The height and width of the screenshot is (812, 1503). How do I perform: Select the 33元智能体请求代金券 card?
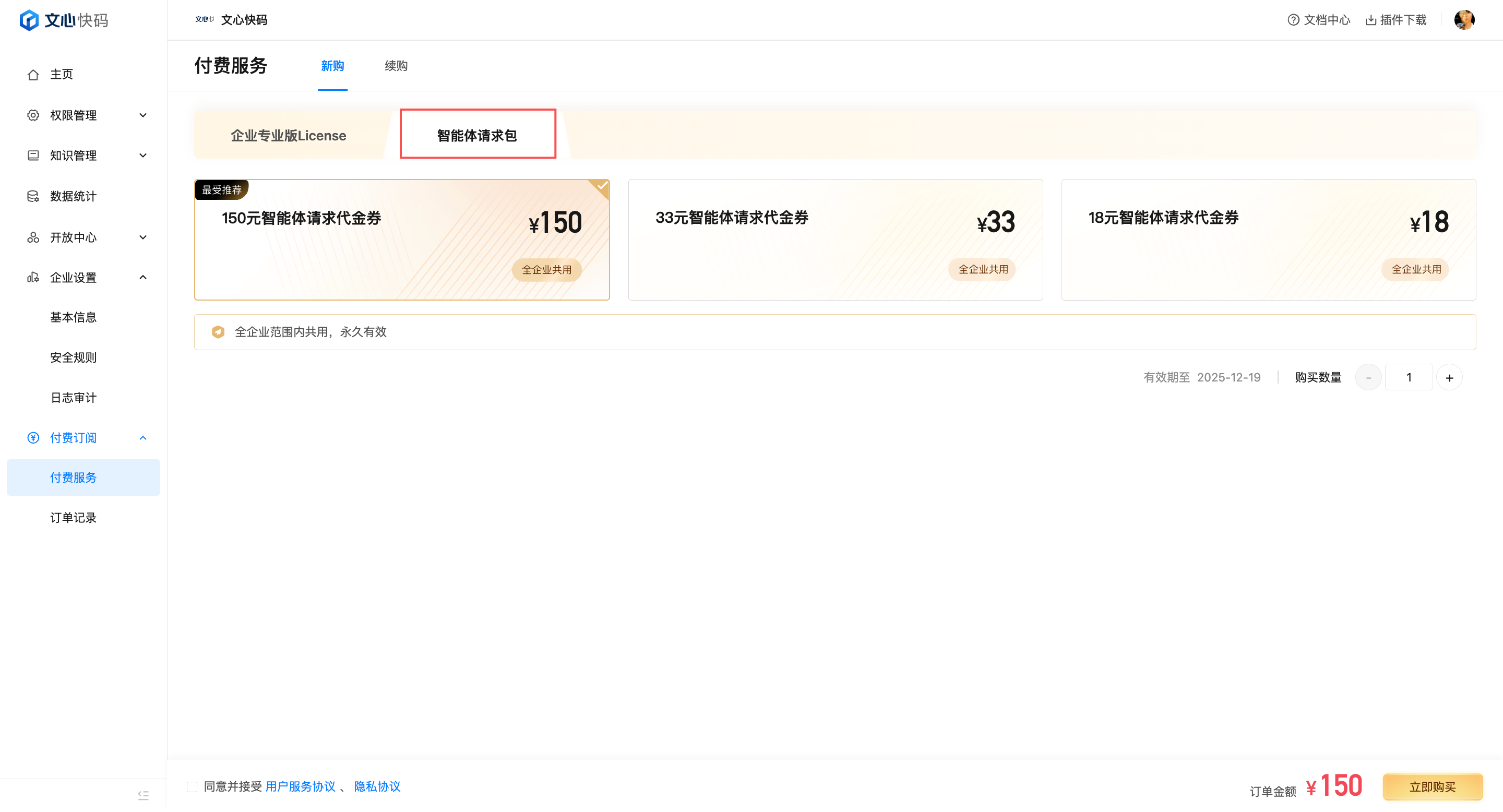click(x=835, y=240)
